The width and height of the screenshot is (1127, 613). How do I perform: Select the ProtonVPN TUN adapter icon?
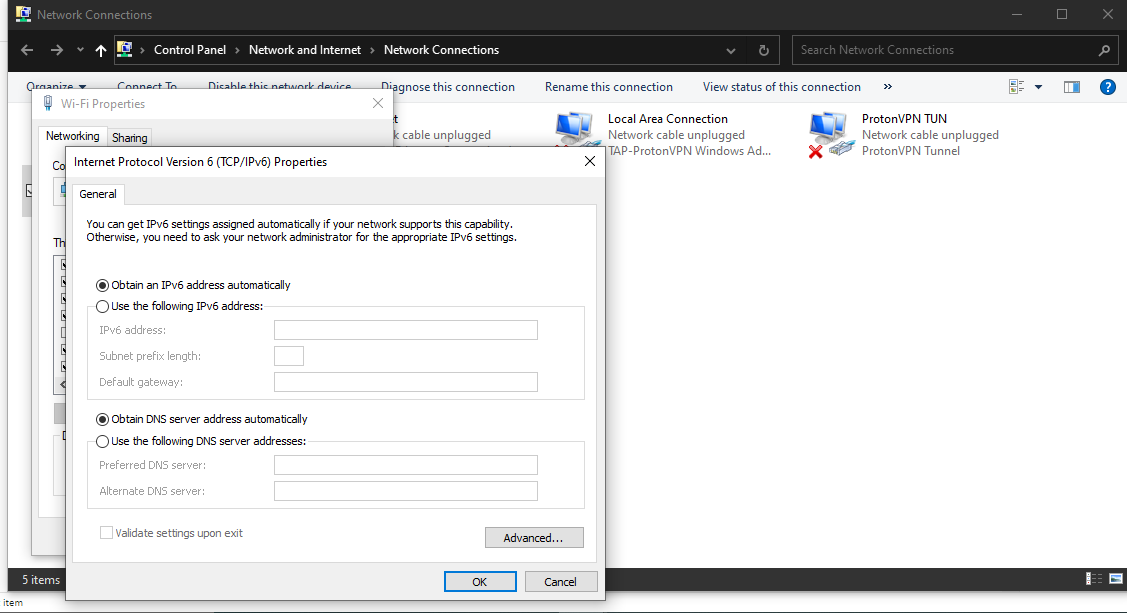(830, 134)
